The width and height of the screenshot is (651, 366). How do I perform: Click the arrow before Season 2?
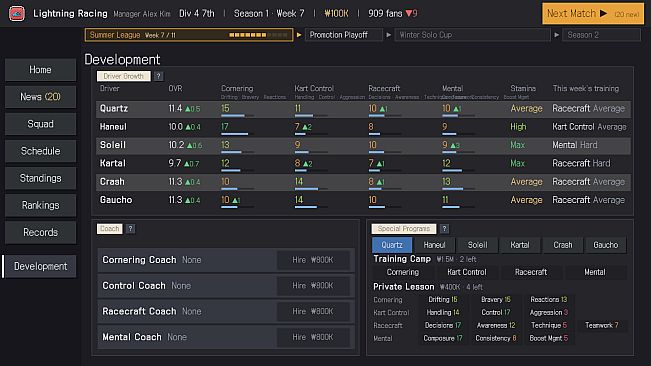[x=556, y=35]
